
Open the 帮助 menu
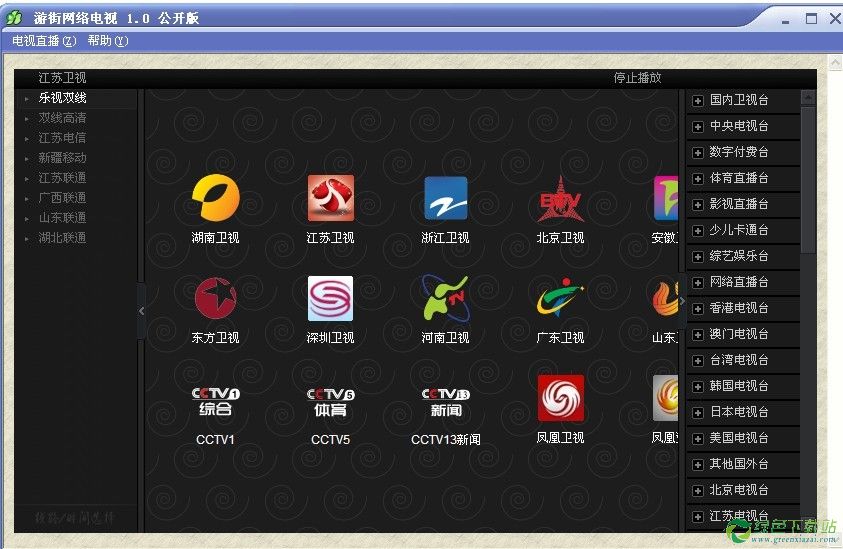tap(107, 41)
